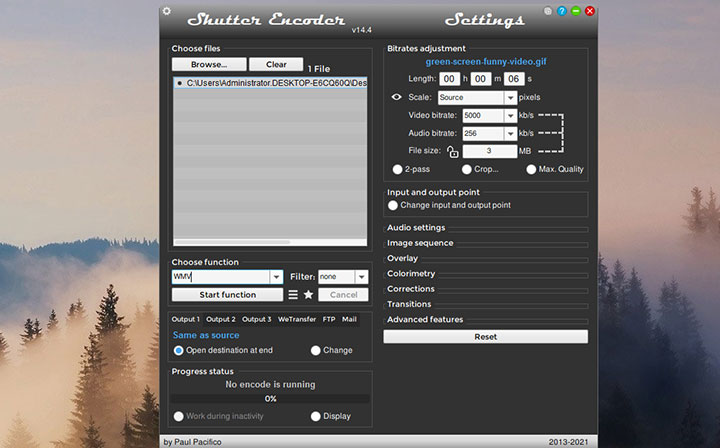Switch to the Output 2 tab
The image size is (720, 448).
point(220,319)
